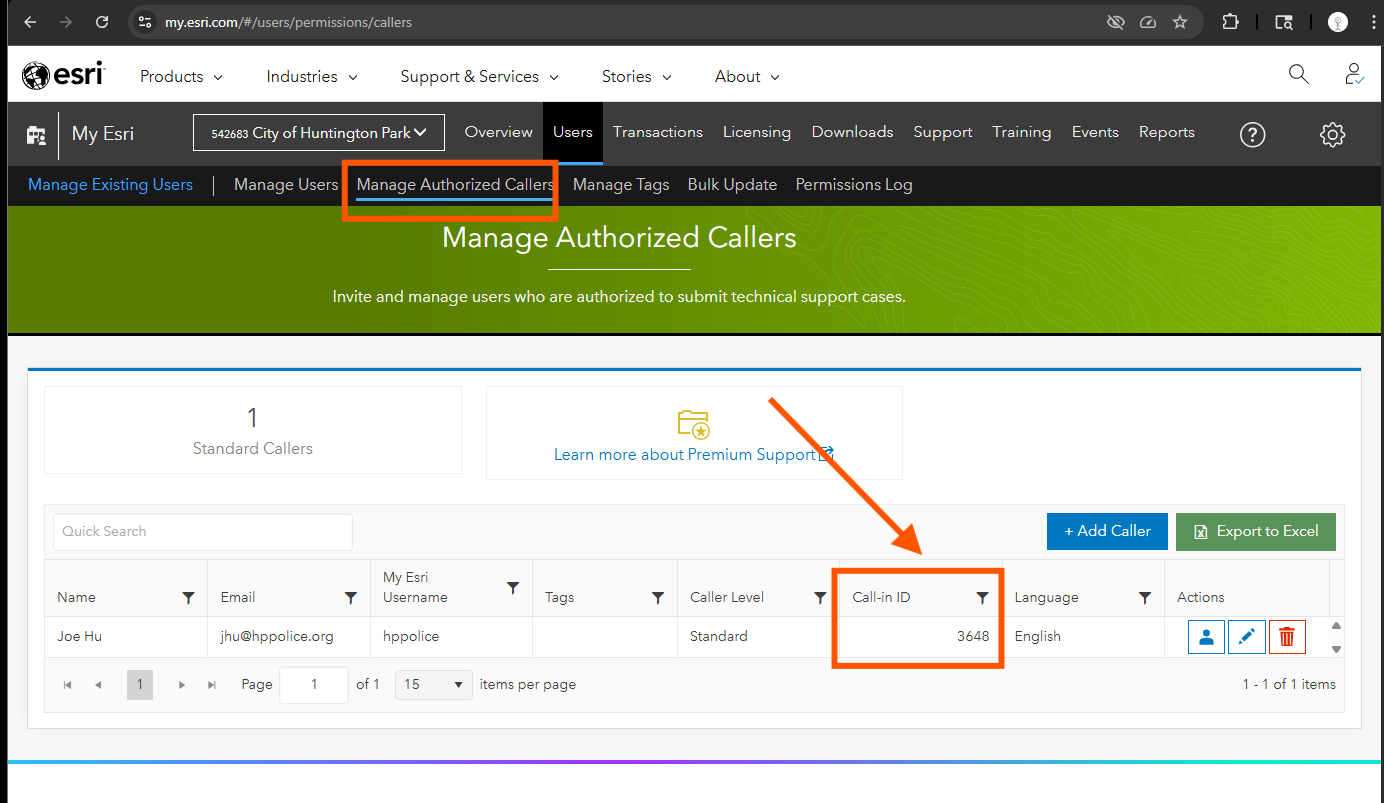Viewport: 1384px width, 803px height.
Task: Expand the Support & Services menu
Action: pos(479,76)
